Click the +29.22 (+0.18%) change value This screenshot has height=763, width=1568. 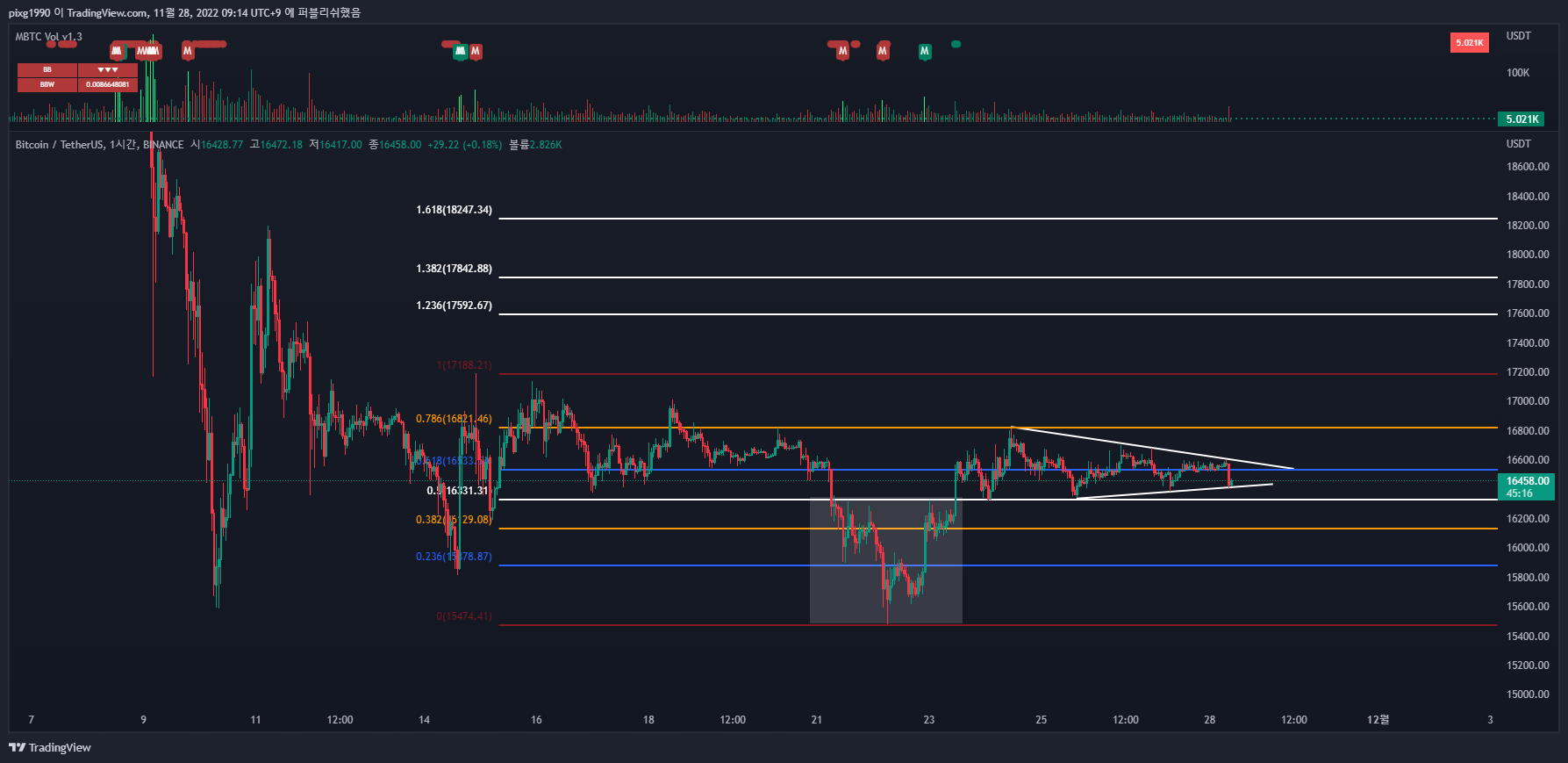click(x=465, y=145)
